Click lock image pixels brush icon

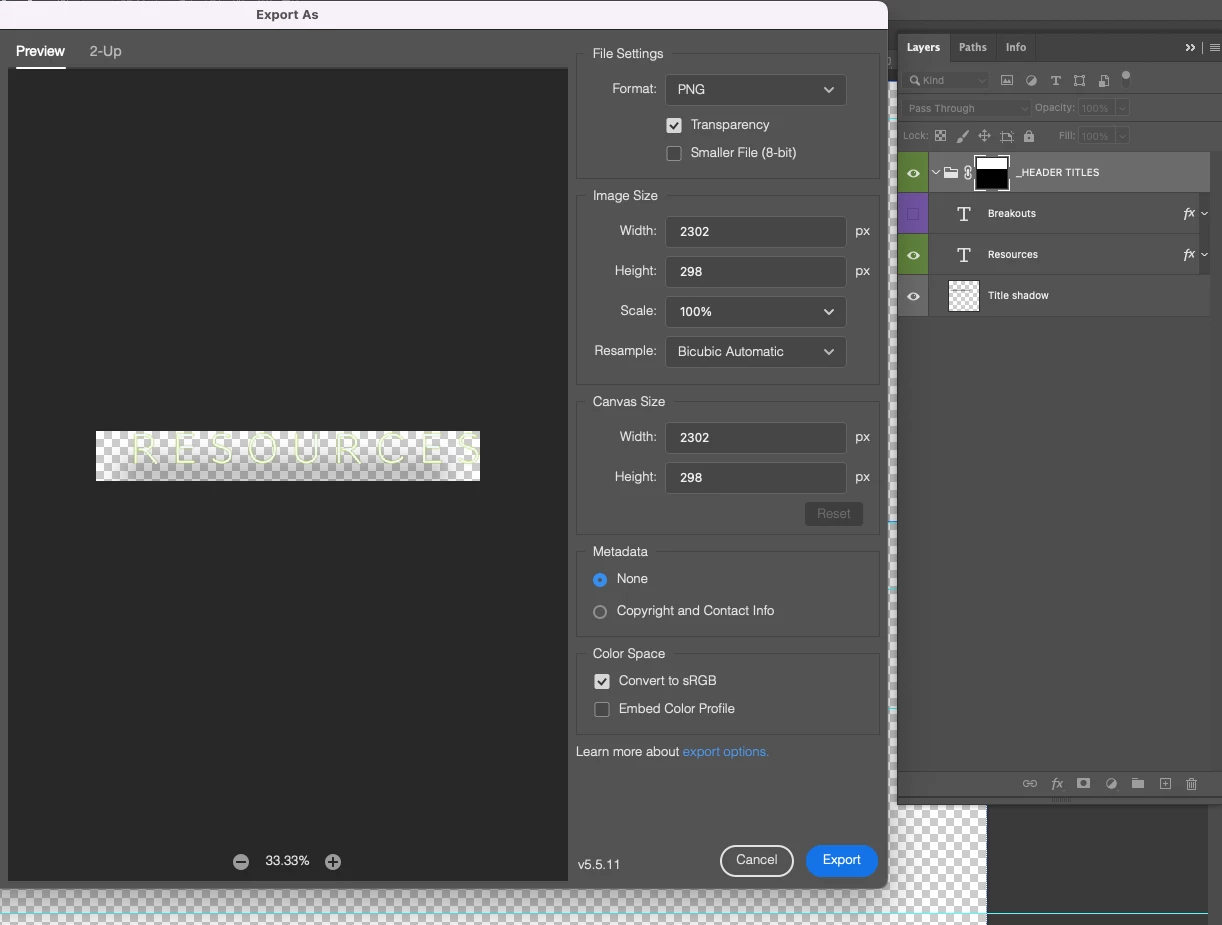click(962, 136)
